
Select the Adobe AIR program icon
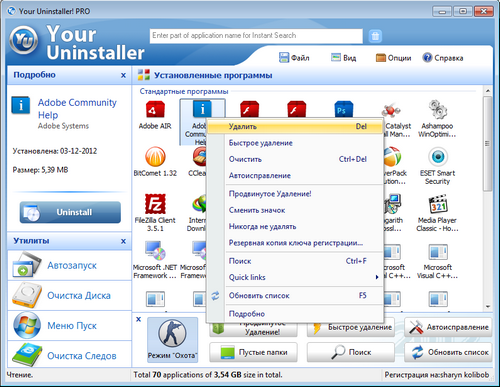[x=155, y=109]
